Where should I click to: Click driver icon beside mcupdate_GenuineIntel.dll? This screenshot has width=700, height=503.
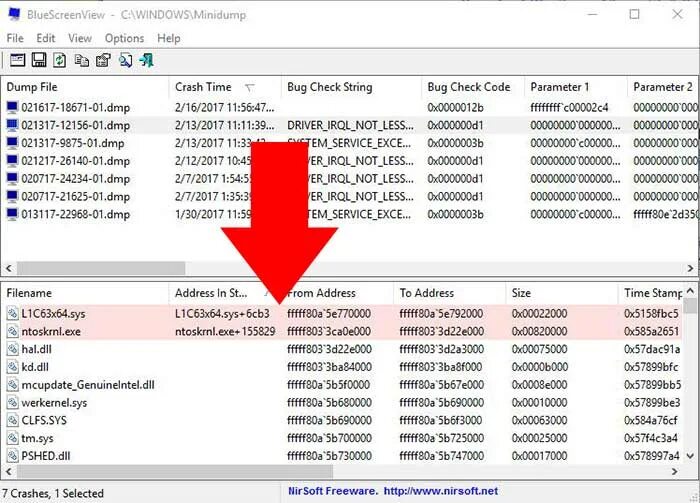point(12,385)
